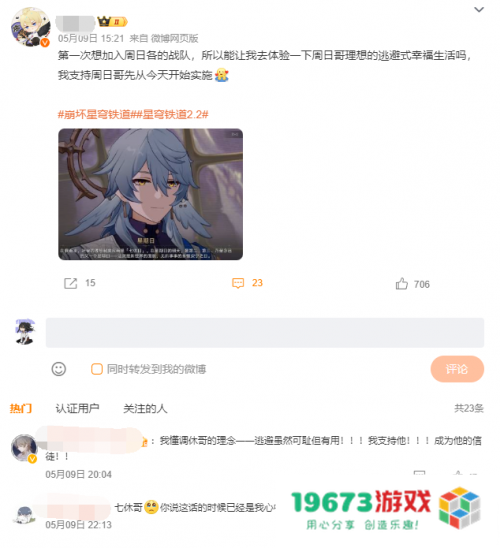The height and width of the screenshot is (548, 500).
Task: Focus the comment input field
Action: 265,333
